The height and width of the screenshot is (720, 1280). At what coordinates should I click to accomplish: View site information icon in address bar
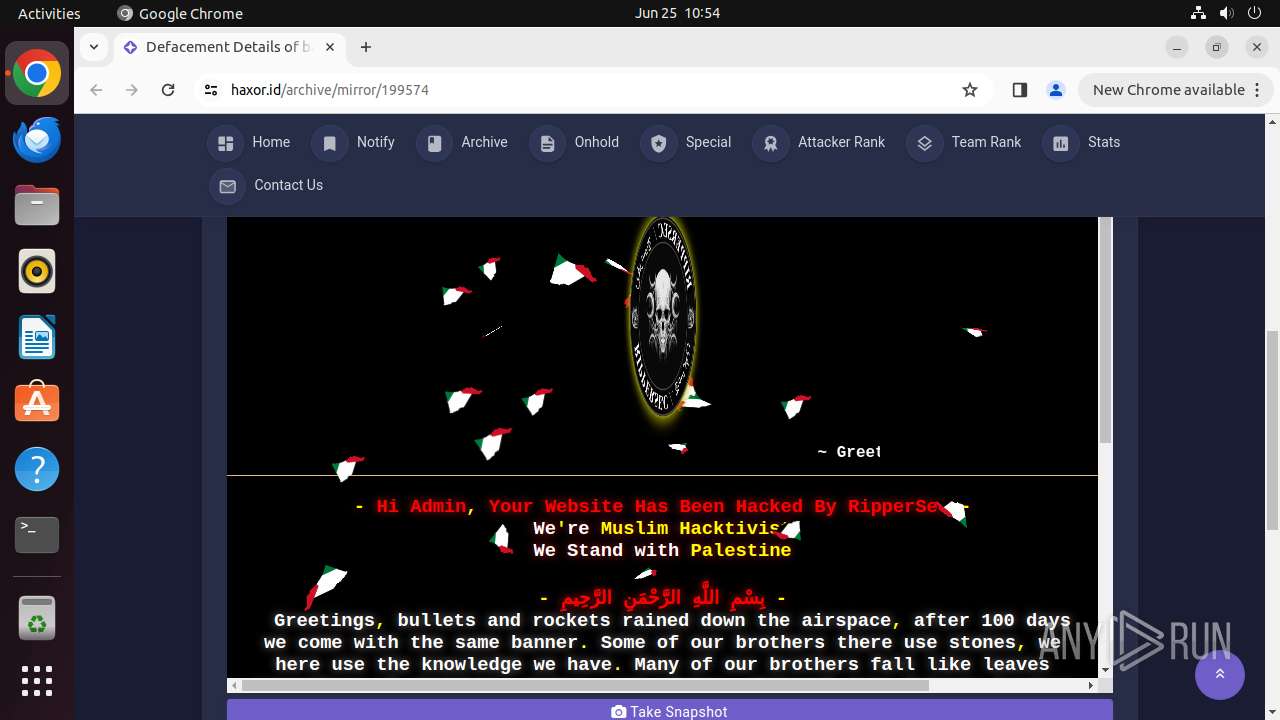click(x=210, y=90)
